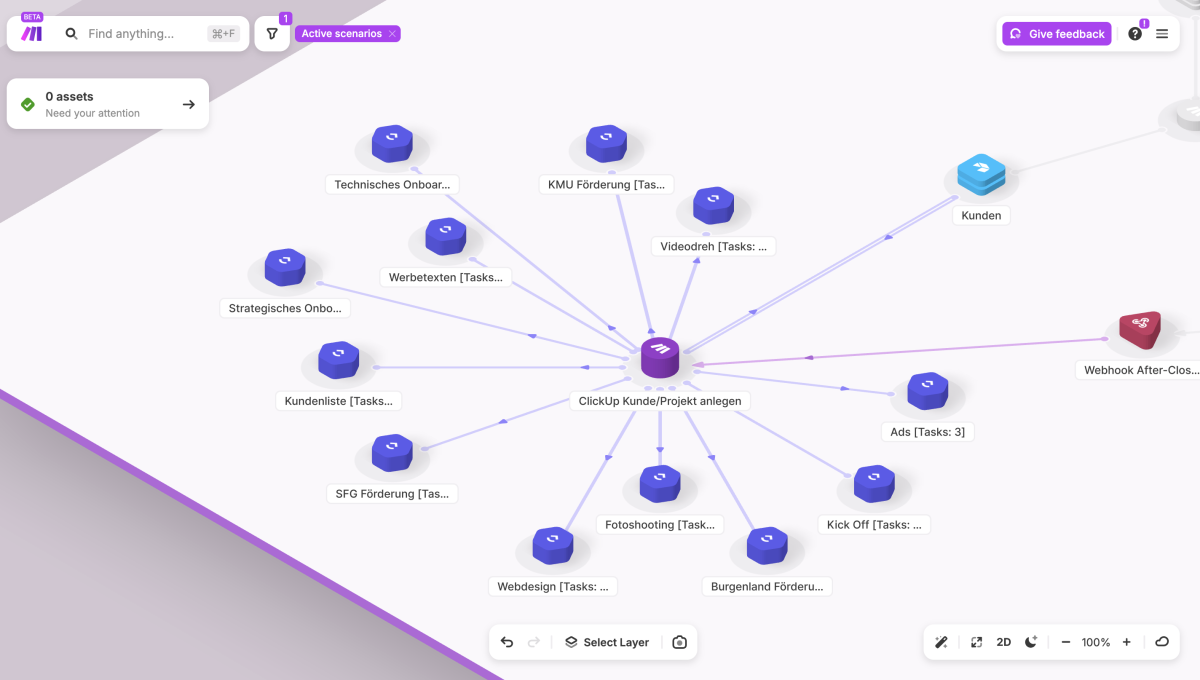Select the Werbetexten node icon

pos(445,238)
